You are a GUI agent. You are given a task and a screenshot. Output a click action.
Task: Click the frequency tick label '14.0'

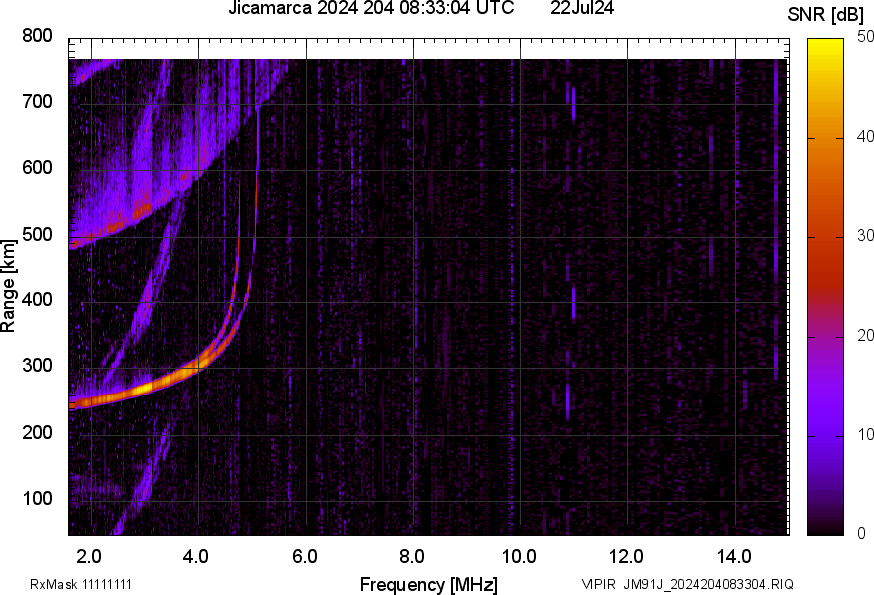point(734,557)
